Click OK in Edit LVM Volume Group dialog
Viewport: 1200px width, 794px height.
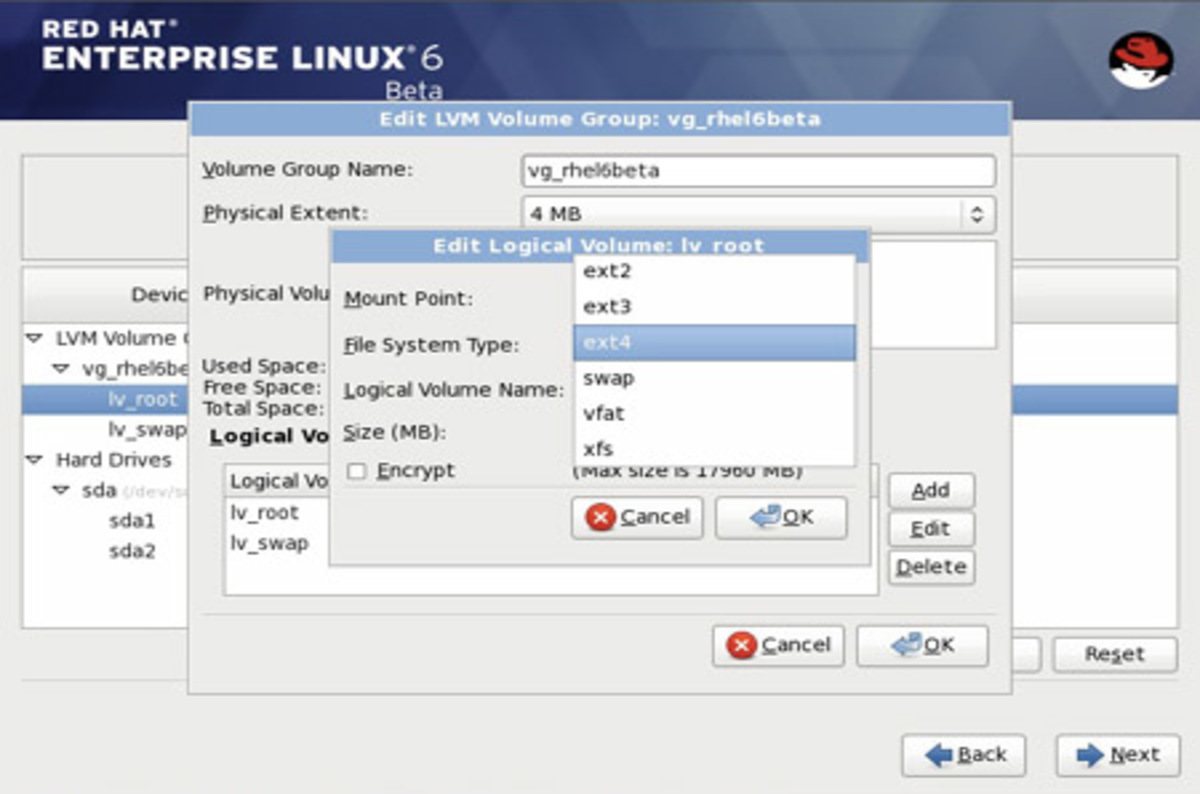922,646
